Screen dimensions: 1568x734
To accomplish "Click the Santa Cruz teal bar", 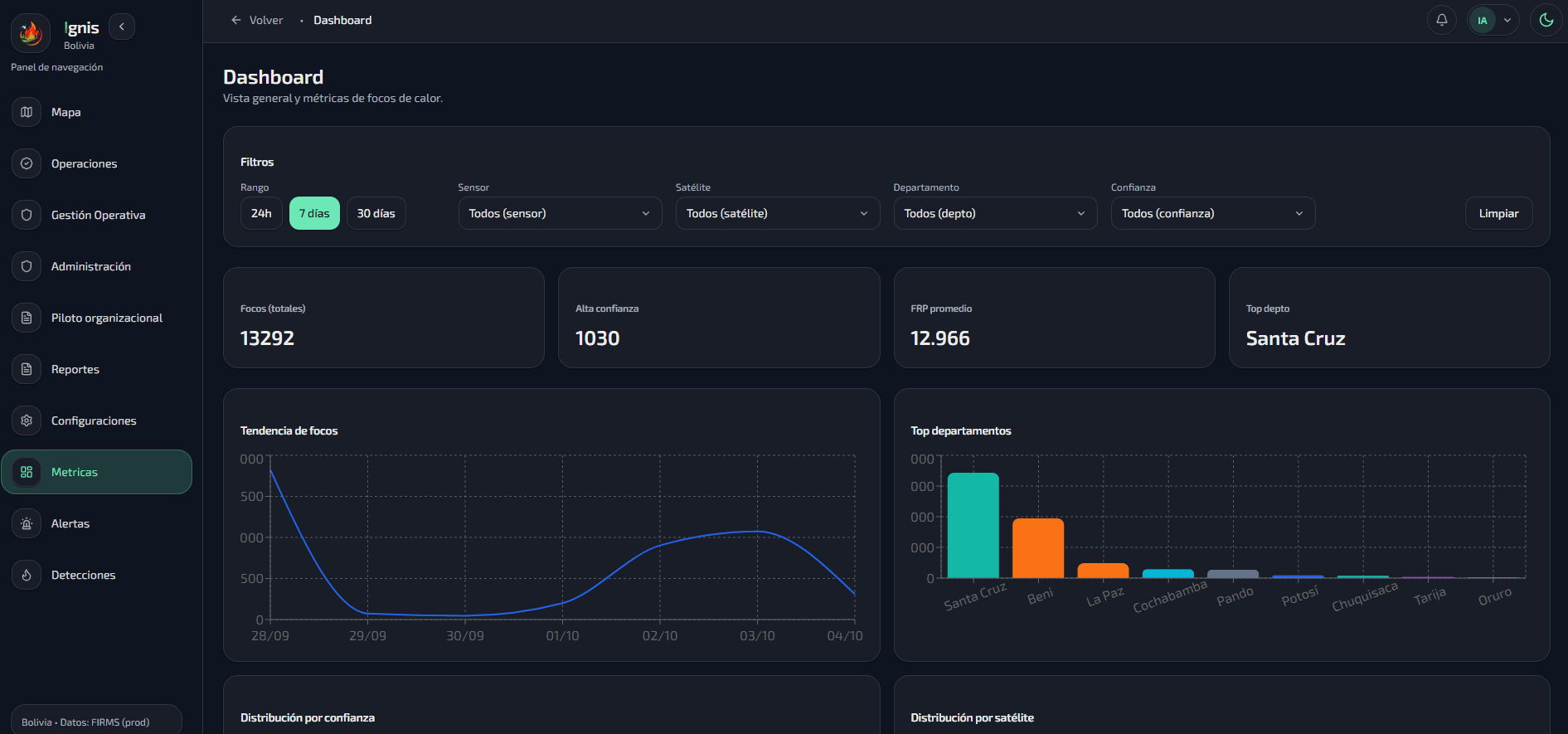I will (x=973, y=525).
